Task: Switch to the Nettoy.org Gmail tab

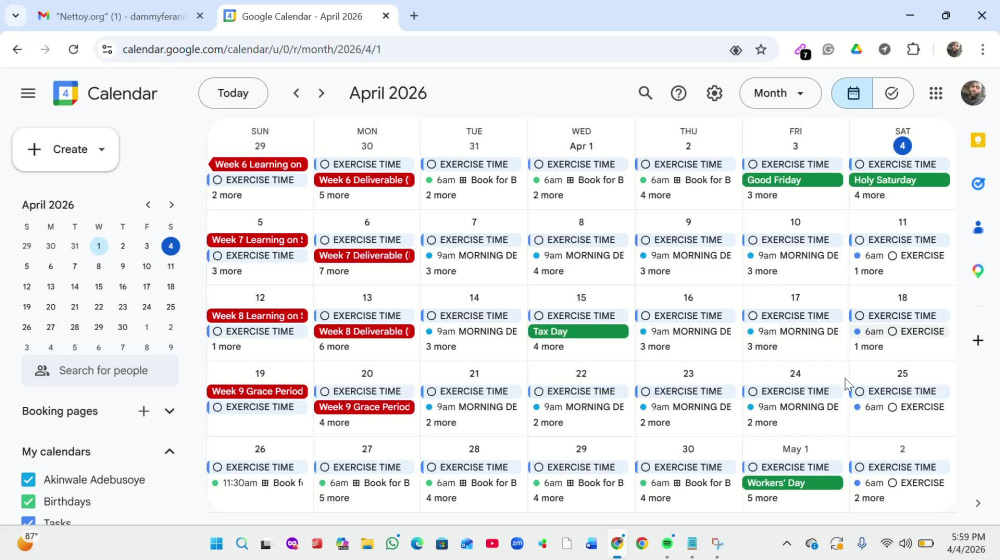Action: (x=119, y=16)
